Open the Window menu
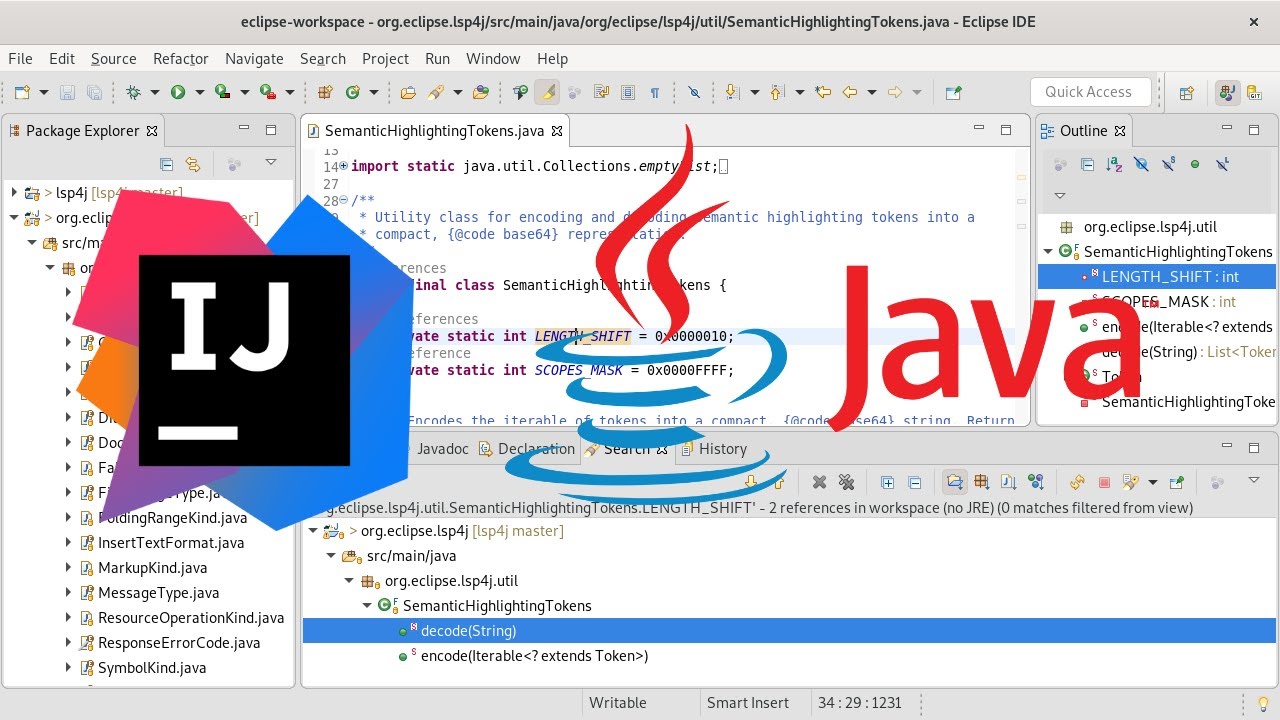Viewport: 1280px width, 720px height. 493,59
